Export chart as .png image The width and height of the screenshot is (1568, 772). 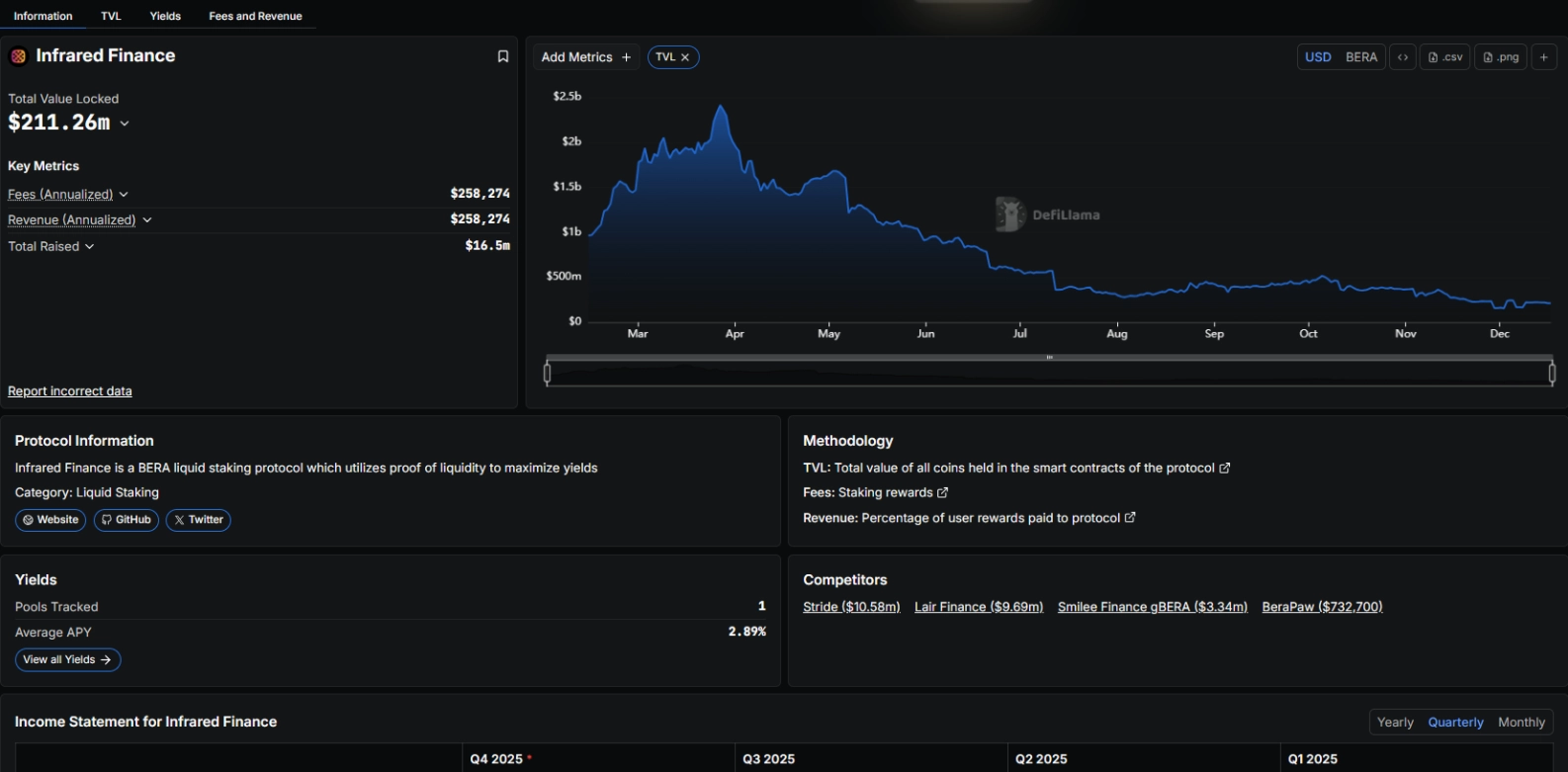(1500, 57)
